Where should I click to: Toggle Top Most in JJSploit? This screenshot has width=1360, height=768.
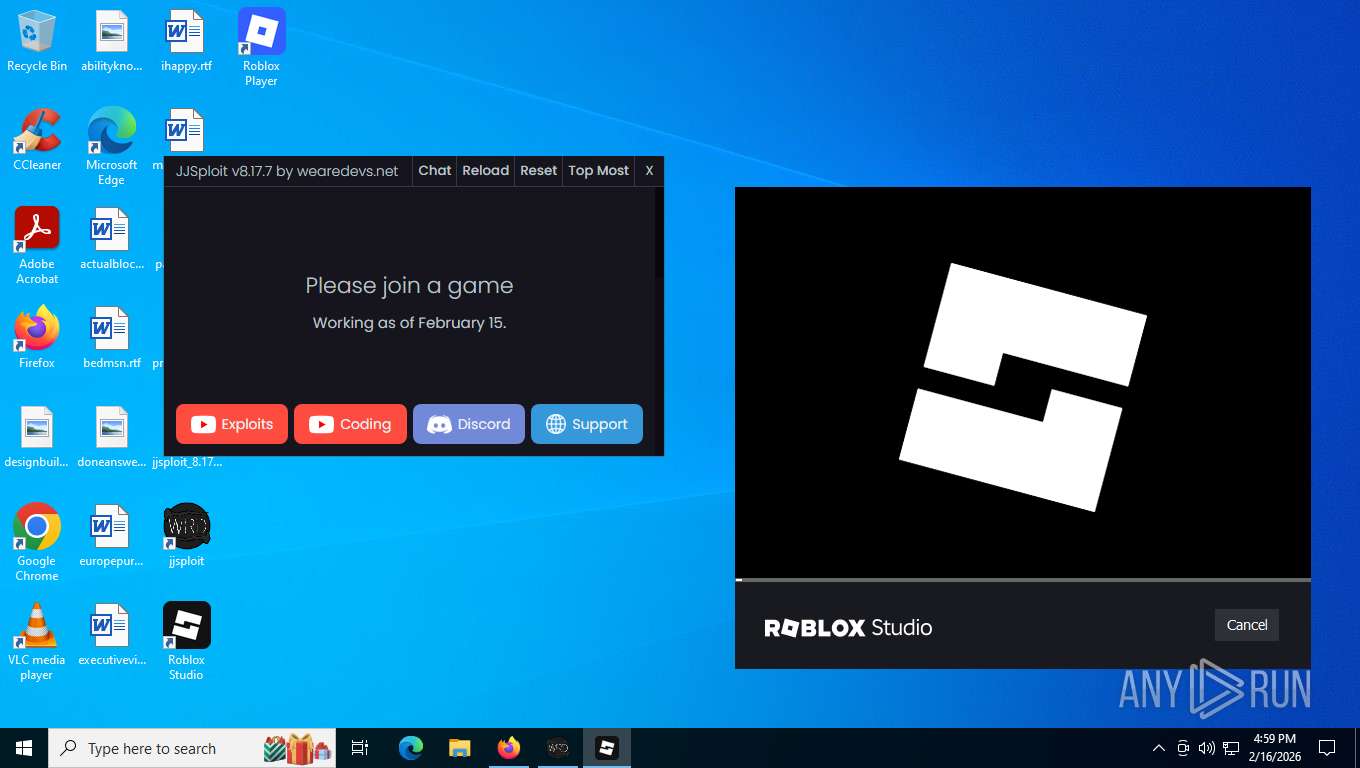(x=598, y=170)
